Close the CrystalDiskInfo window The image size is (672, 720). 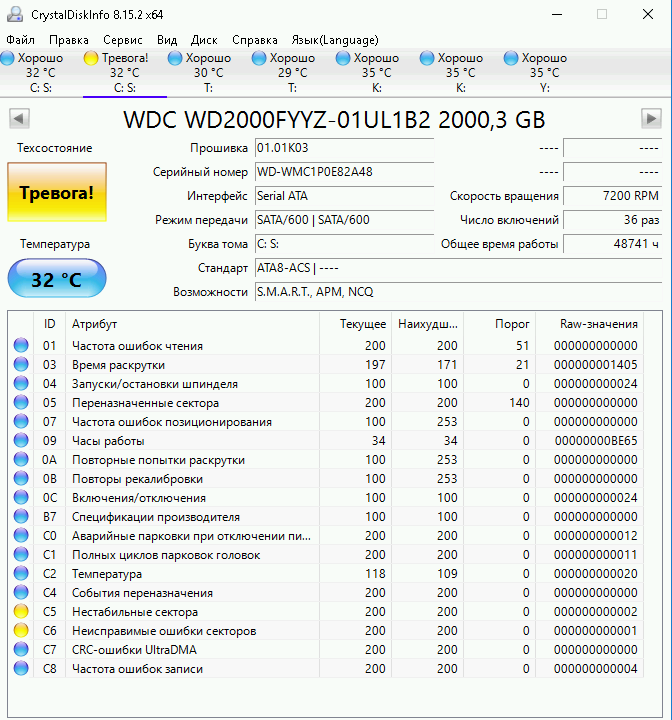point(648,14)
